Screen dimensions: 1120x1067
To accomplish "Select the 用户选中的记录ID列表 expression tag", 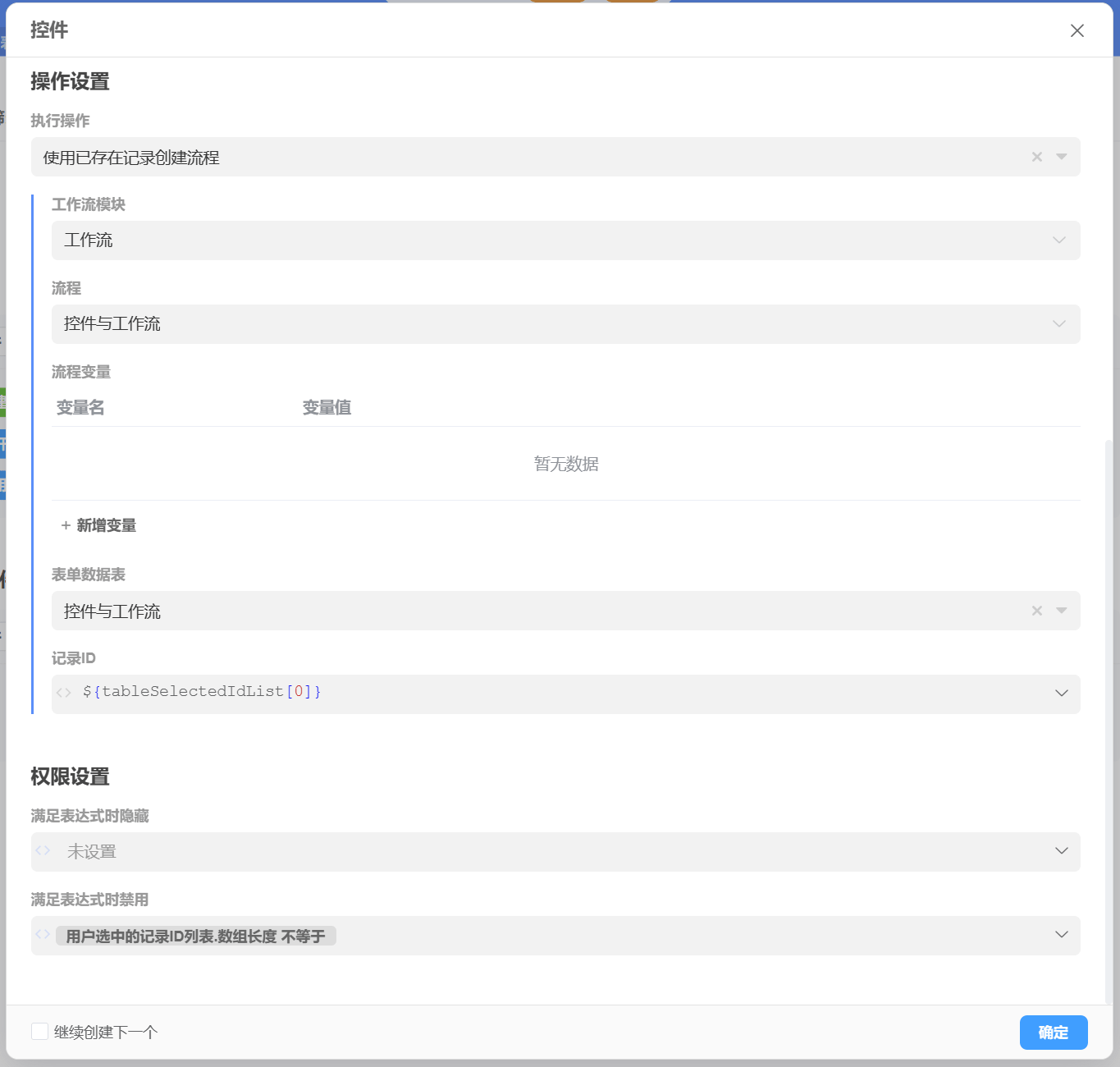I will click(196, 936).
